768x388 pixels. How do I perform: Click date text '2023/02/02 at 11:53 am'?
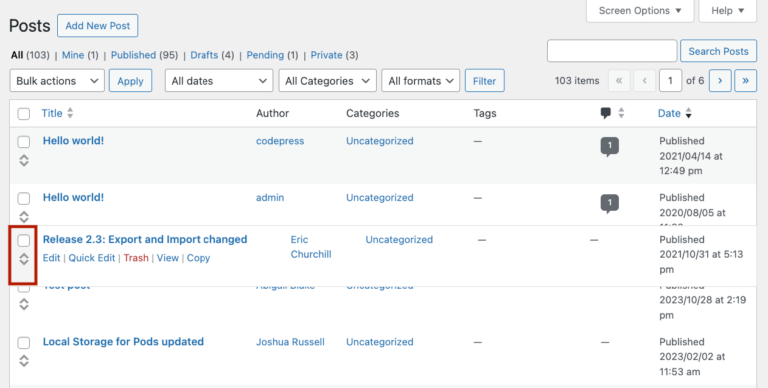click(692, 364)
